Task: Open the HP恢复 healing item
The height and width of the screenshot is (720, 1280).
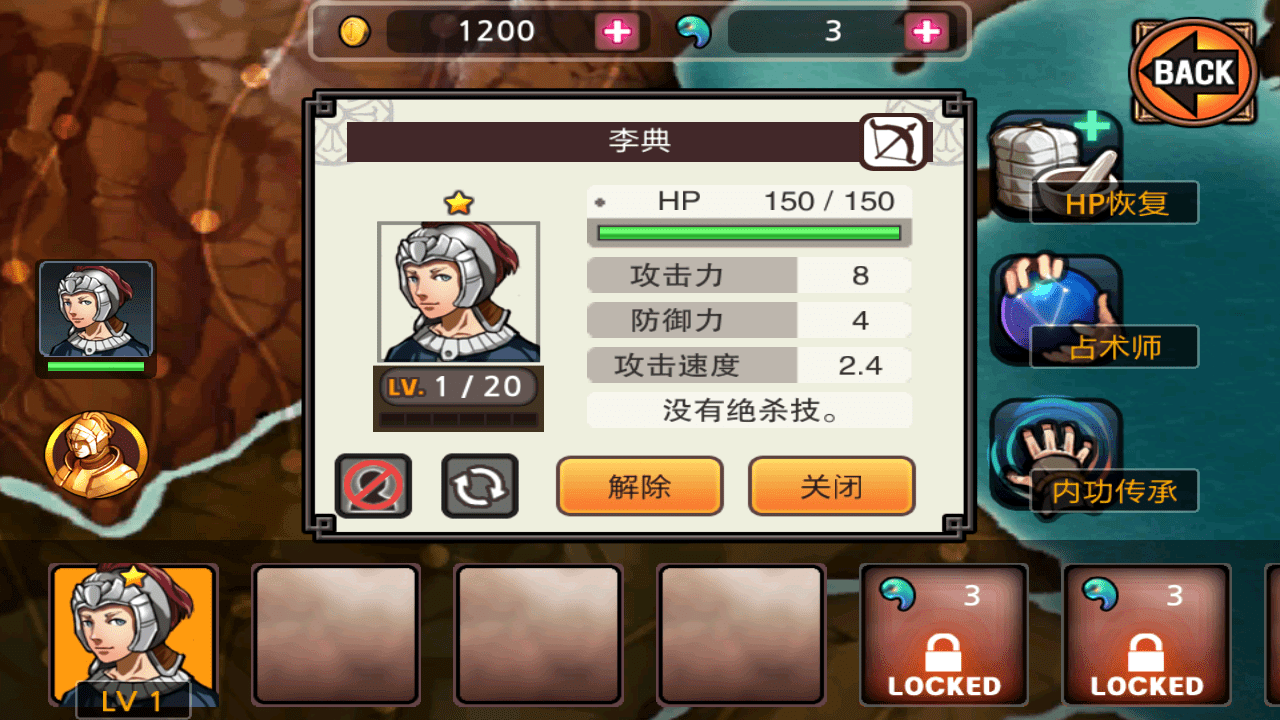Action: pos(1092,168)
